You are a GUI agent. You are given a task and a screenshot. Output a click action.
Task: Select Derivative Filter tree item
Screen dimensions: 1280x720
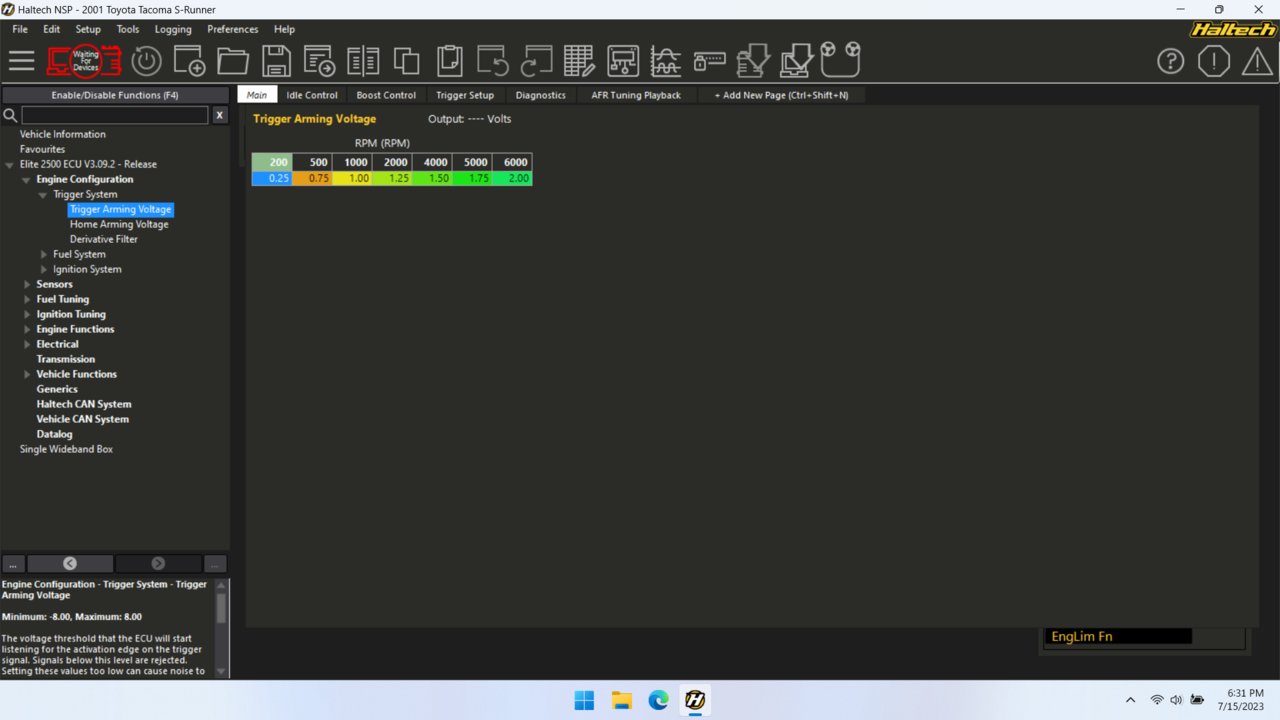(104, 239)
